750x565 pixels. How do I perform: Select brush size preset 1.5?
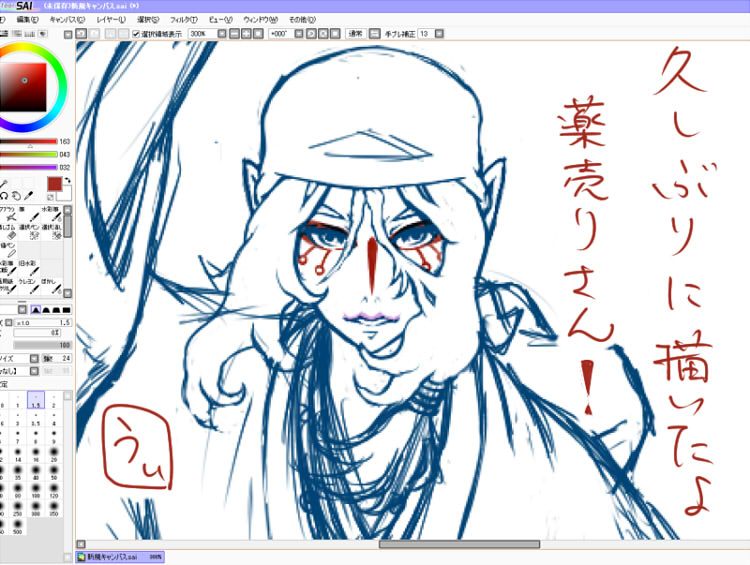(36, 399)
